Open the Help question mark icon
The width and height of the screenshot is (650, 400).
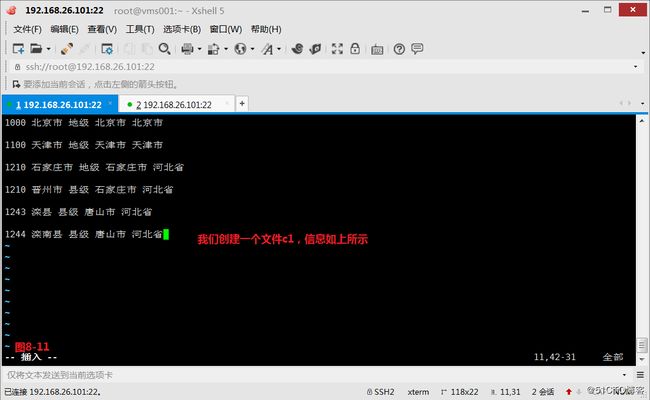coord(399,49)
